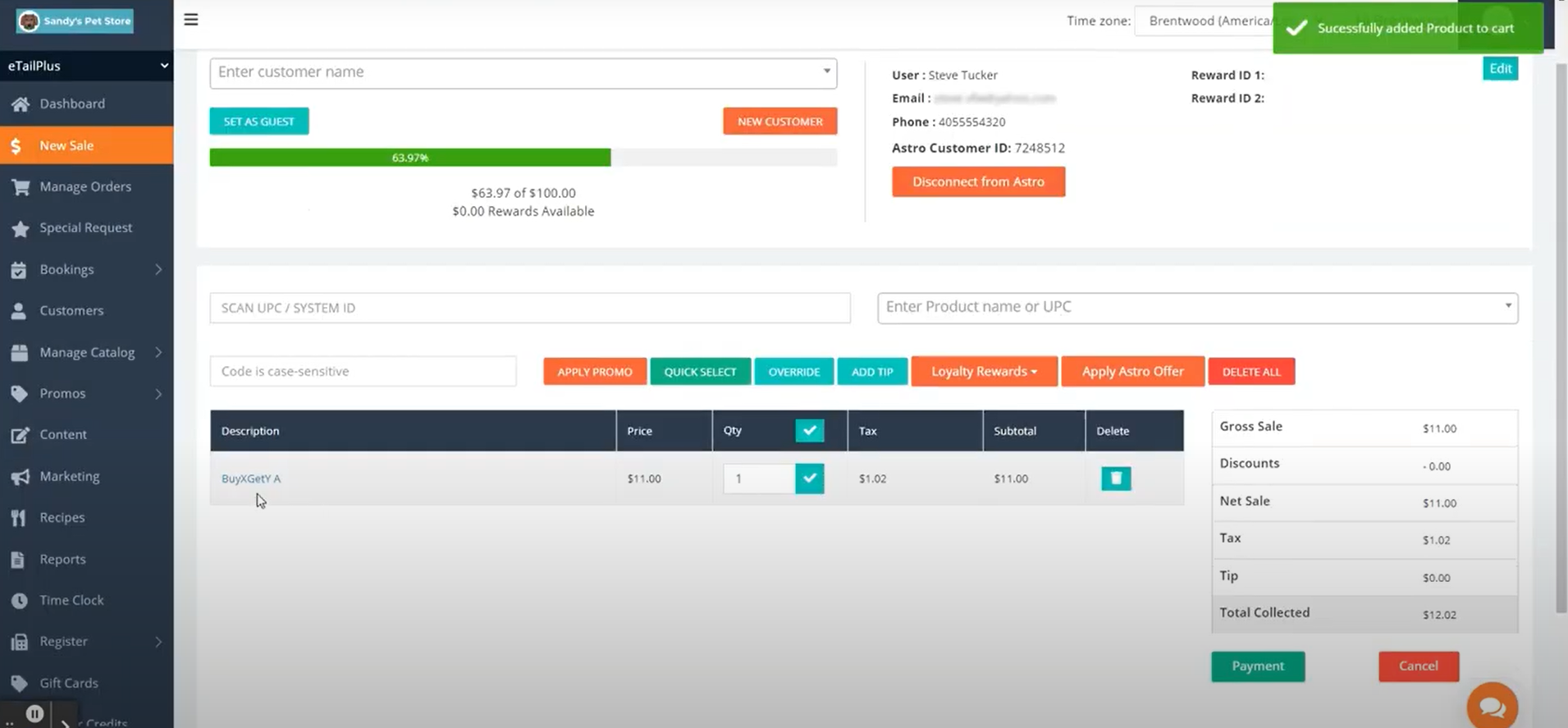Click the Time Clock icon

pos(20,601)
